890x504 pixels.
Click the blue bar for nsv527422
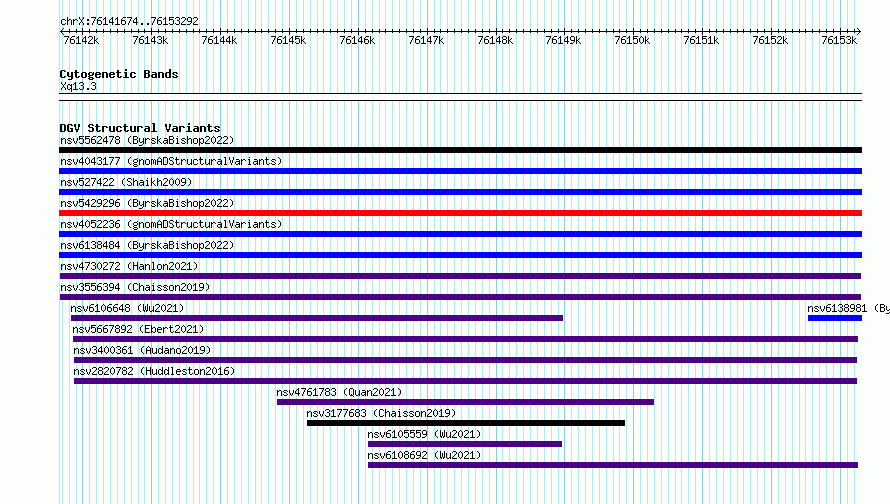click(x=460, y=192)
